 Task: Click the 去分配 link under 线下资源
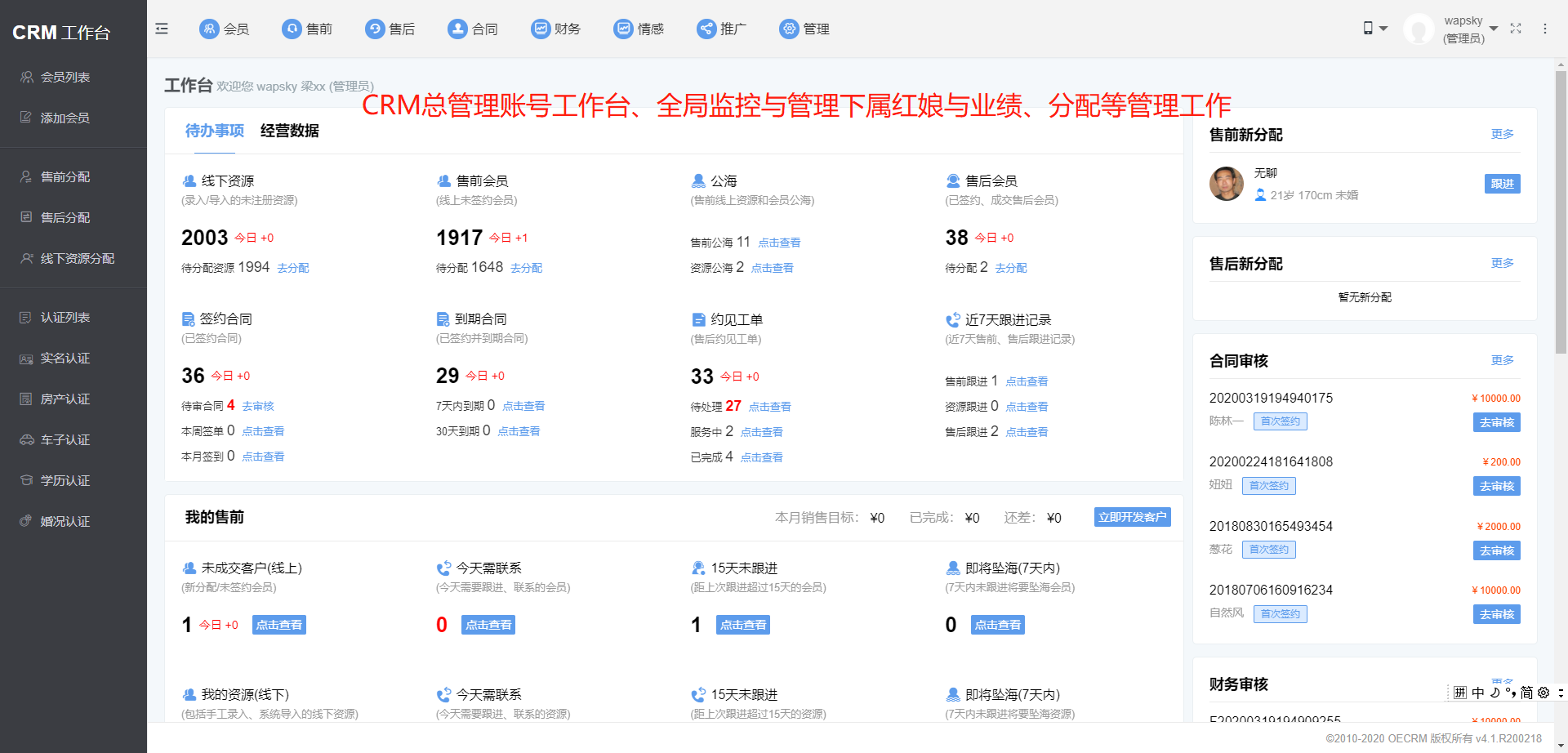pos(292,268)
